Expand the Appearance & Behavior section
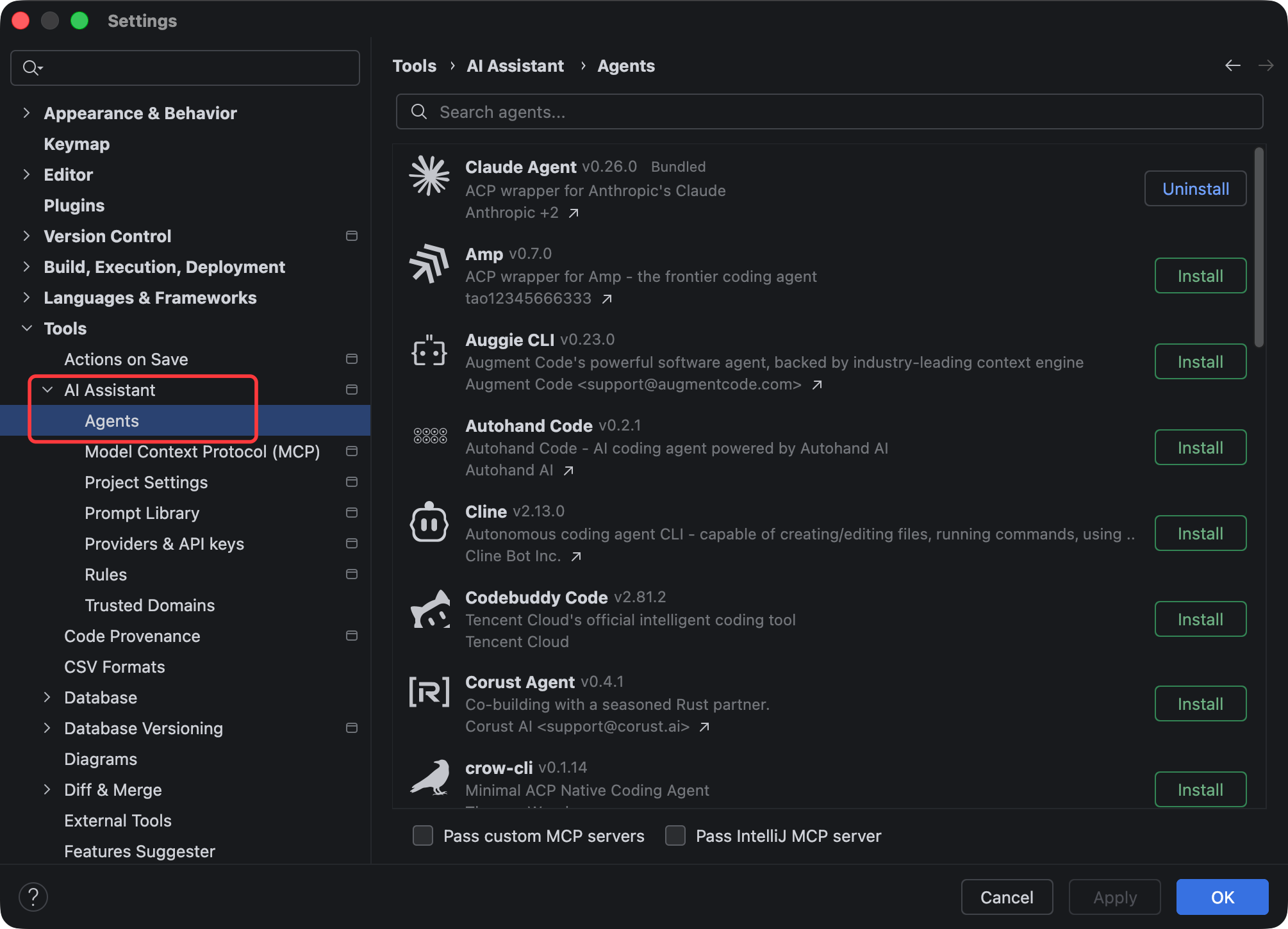Viewport: 1288px width, 929px height. [27, 113]
